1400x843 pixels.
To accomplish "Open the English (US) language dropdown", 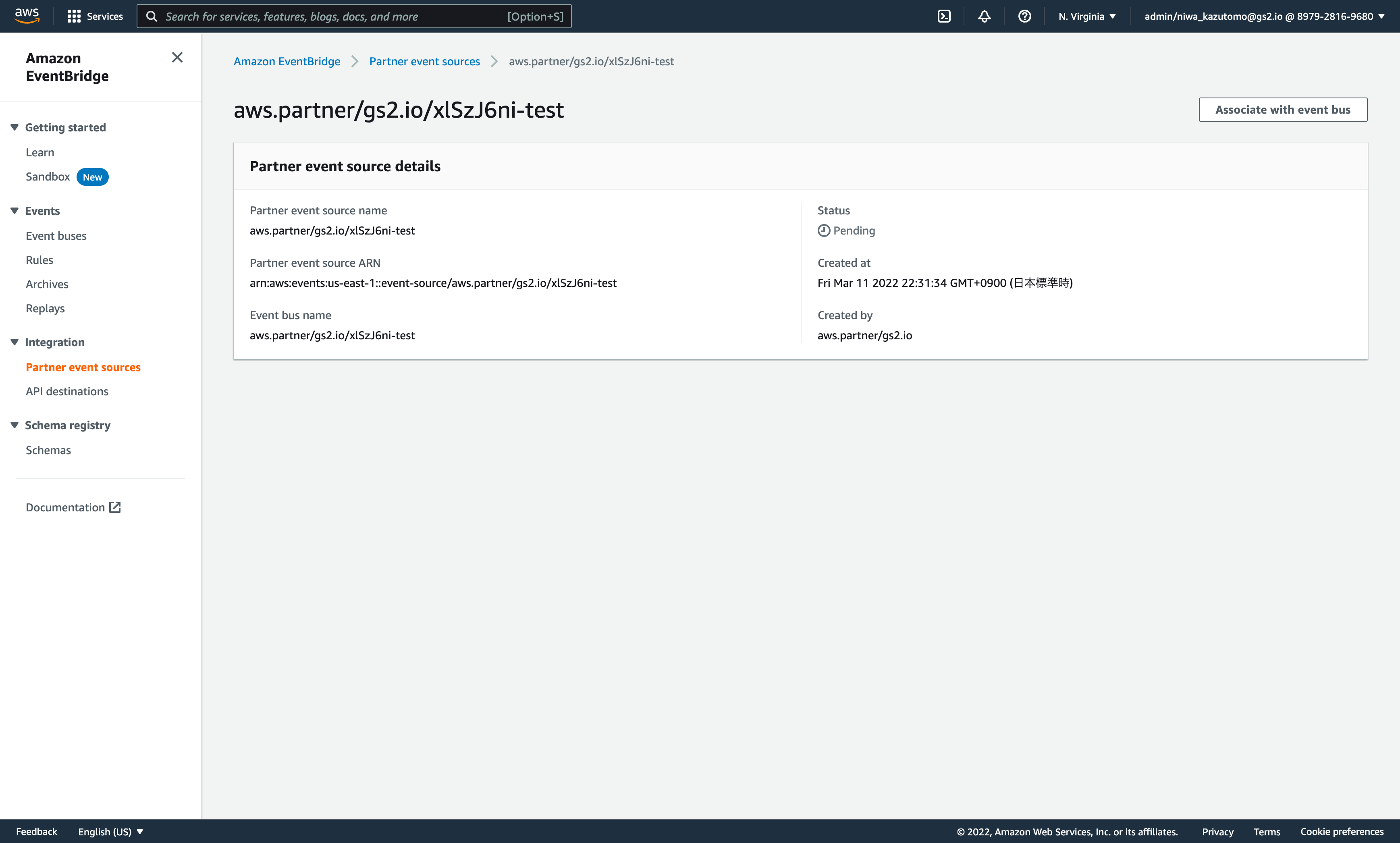I will pos(110,832).
